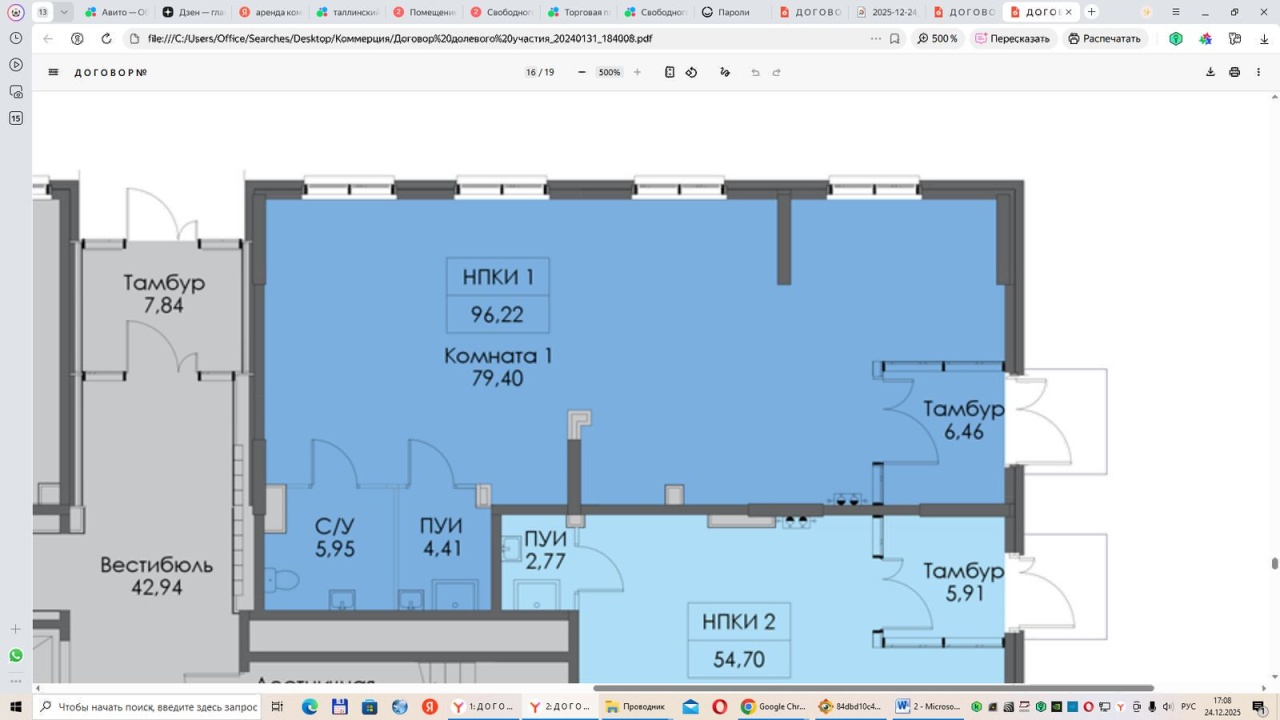Open WhatsApp from the browser sidebar

click(15, 656)
